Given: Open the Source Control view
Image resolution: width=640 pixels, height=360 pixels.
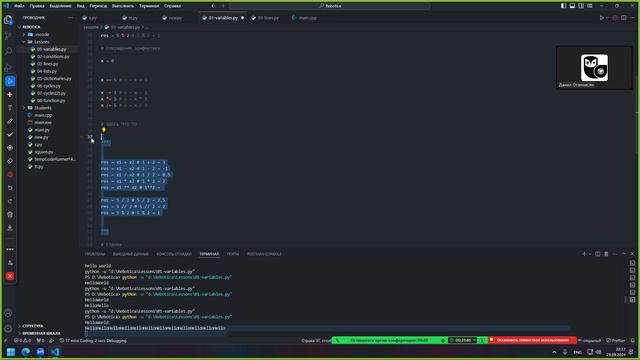Looking at the screenshot, I should 8,36.
